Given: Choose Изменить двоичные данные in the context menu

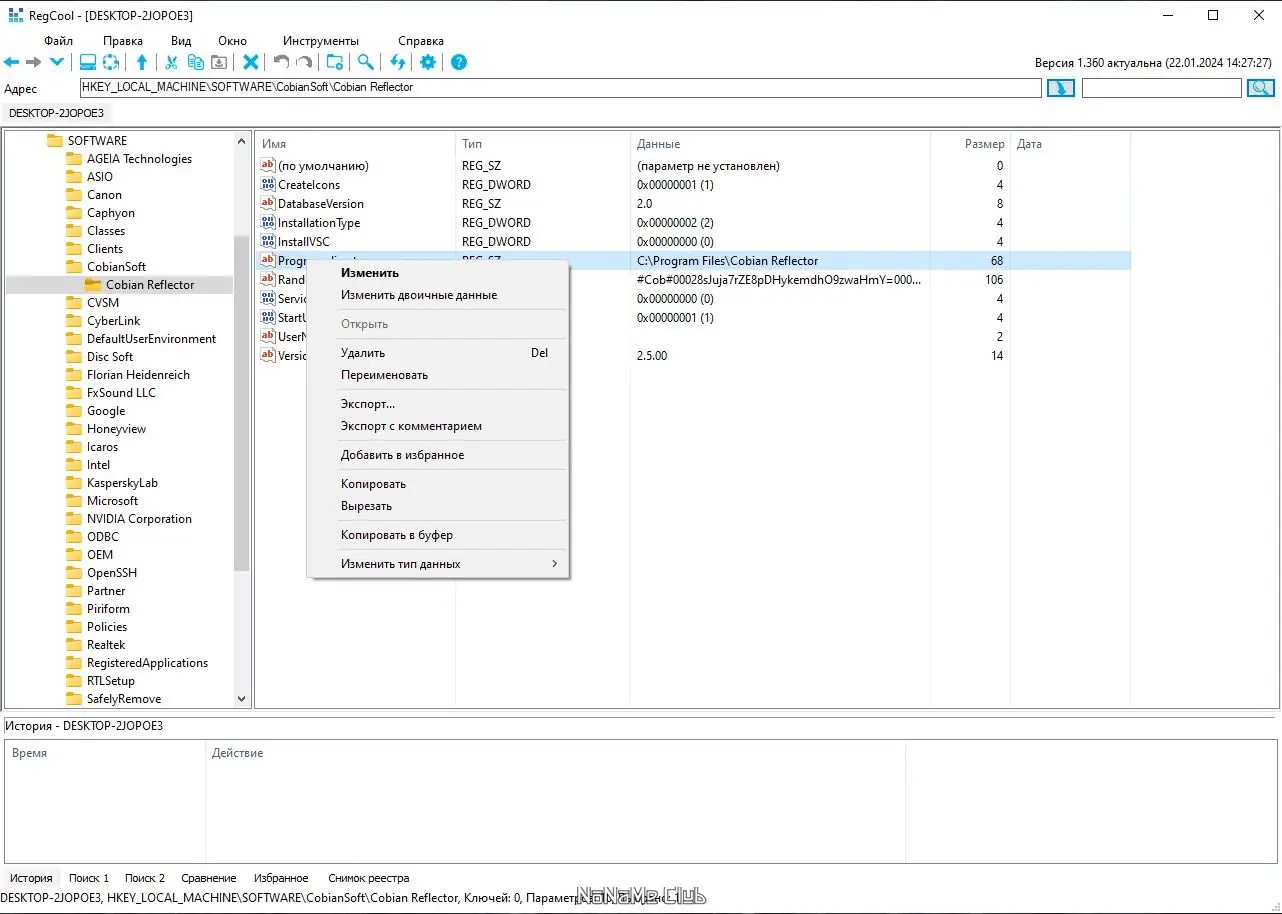Looking at the screenshot, I should click(x=438, y=295).
